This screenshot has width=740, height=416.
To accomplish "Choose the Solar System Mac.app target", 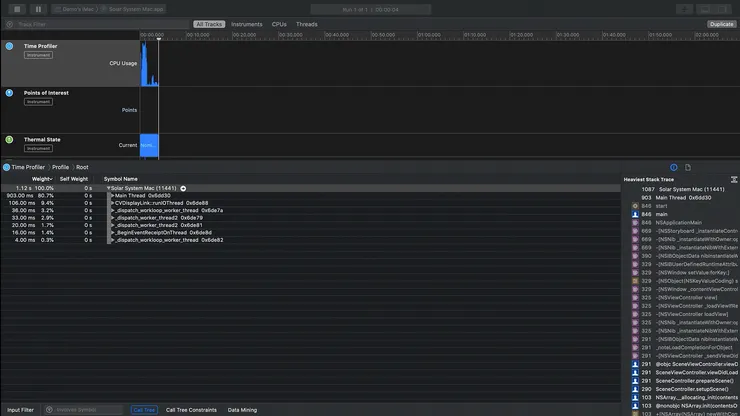I will click(134, 9).
